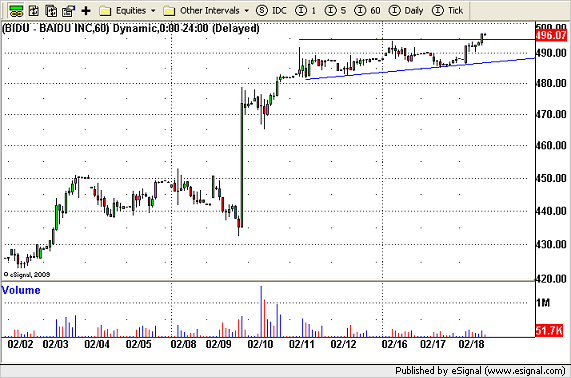Click the 02/02 date axis label
This screenshot has height=378, width=571.
[20, 344]
